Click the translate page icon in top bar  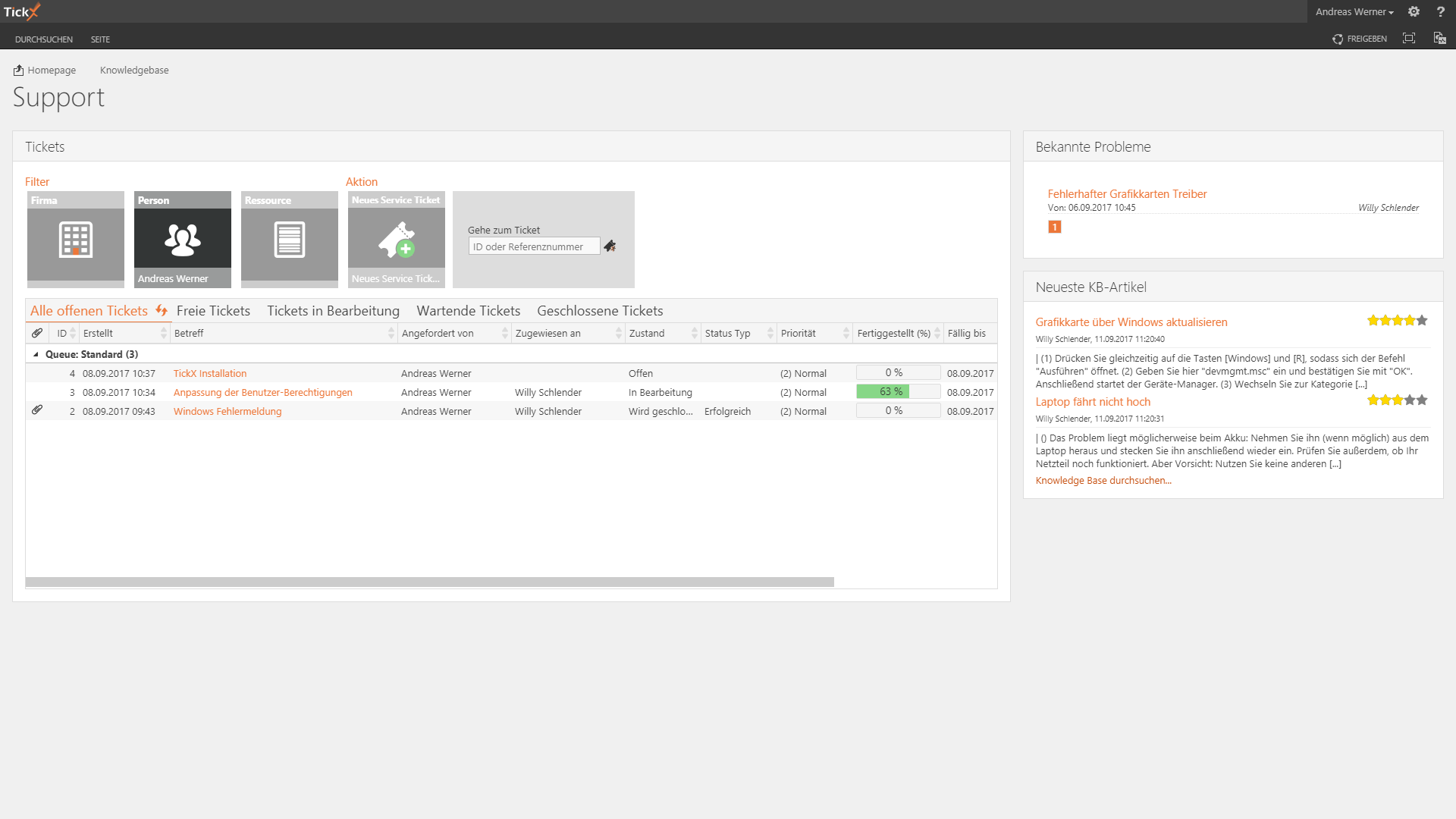(1439, 39)
